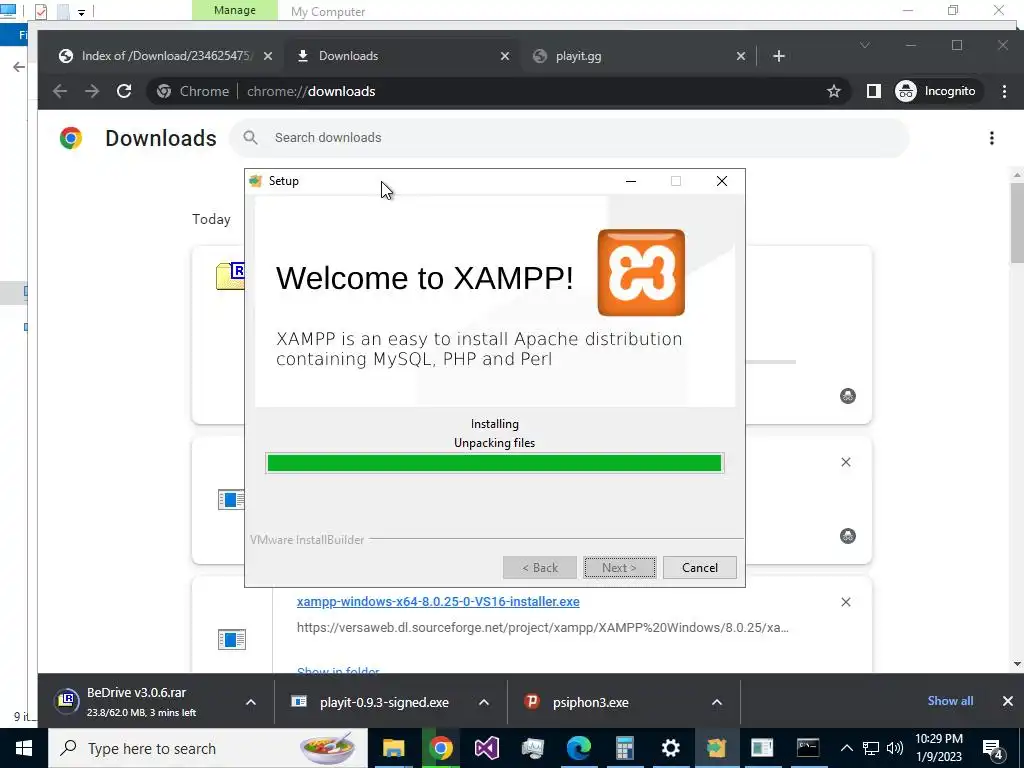The height and width of the screenshot is (768, 1024).
Task: Click the Manage ribbon tab in My Computer
Action: click(x=234, y=10)
